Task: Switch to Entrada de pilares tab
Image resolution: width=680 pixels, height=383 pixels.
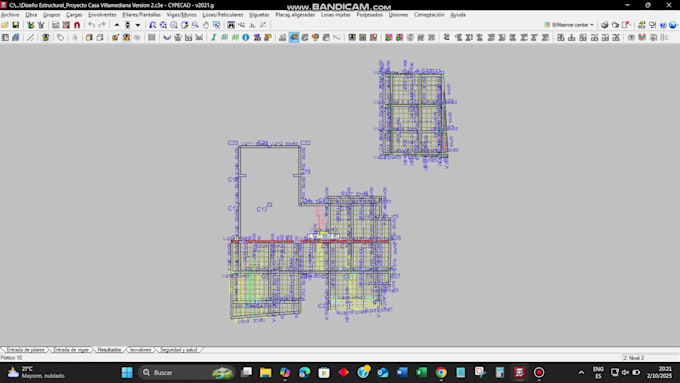Action: point(26,350)
